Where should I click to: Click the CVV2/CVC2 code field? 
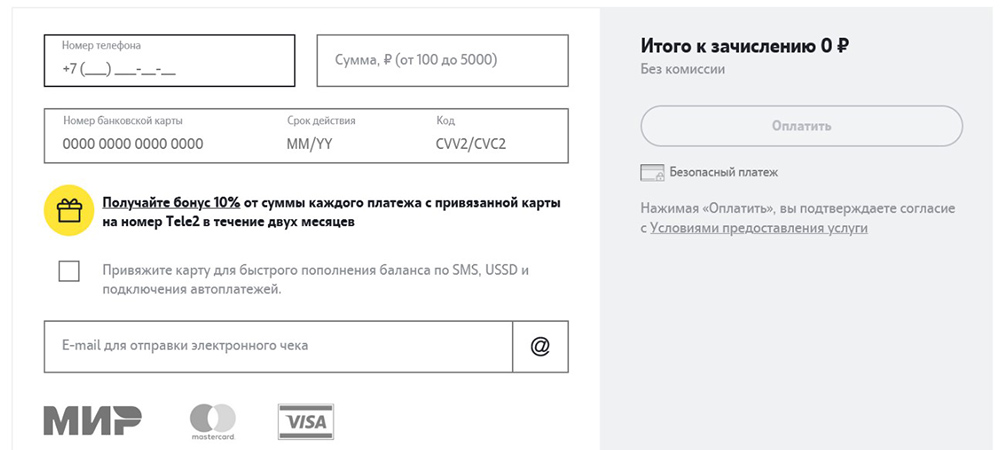470,143
